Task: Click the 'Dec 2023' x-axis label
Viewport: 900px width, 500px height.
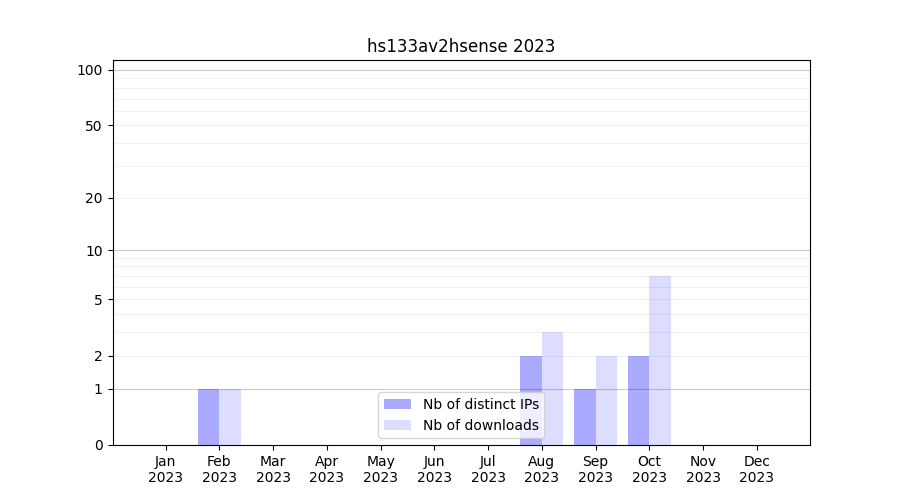Action: pyautogui.click(x=757, y=469)
